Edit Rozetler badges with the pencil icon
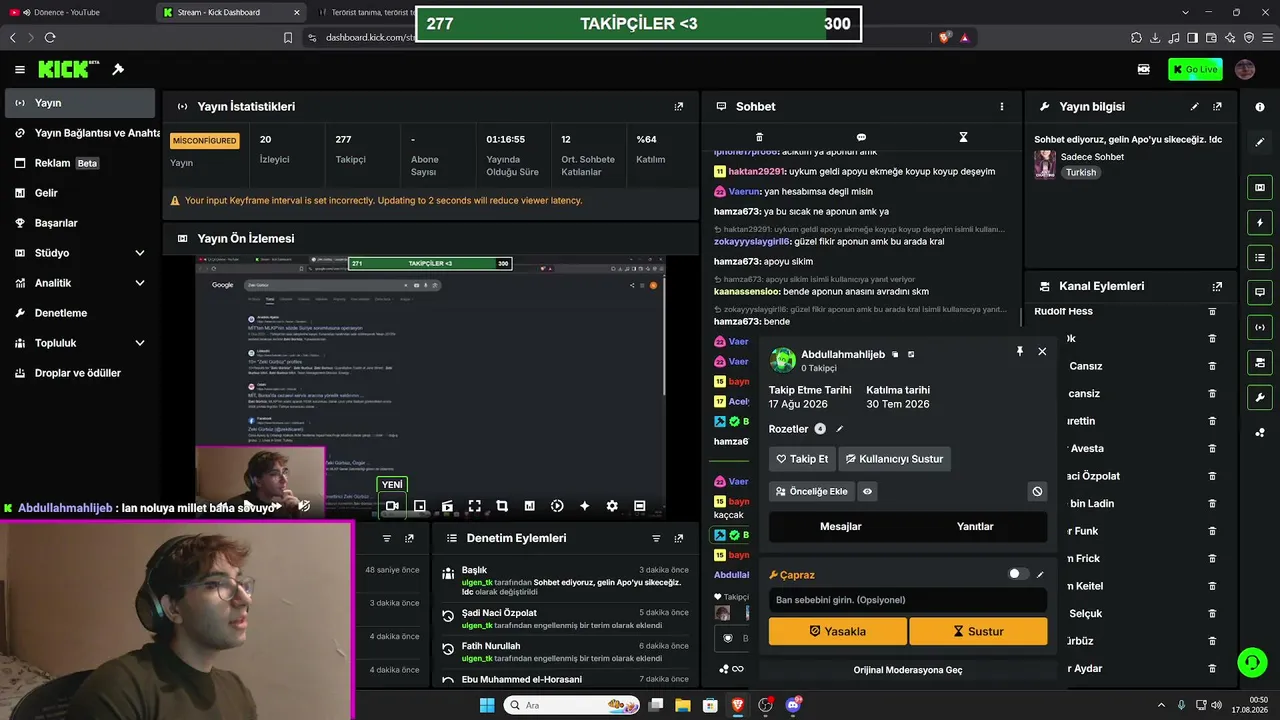 click(x=840, y=429)
